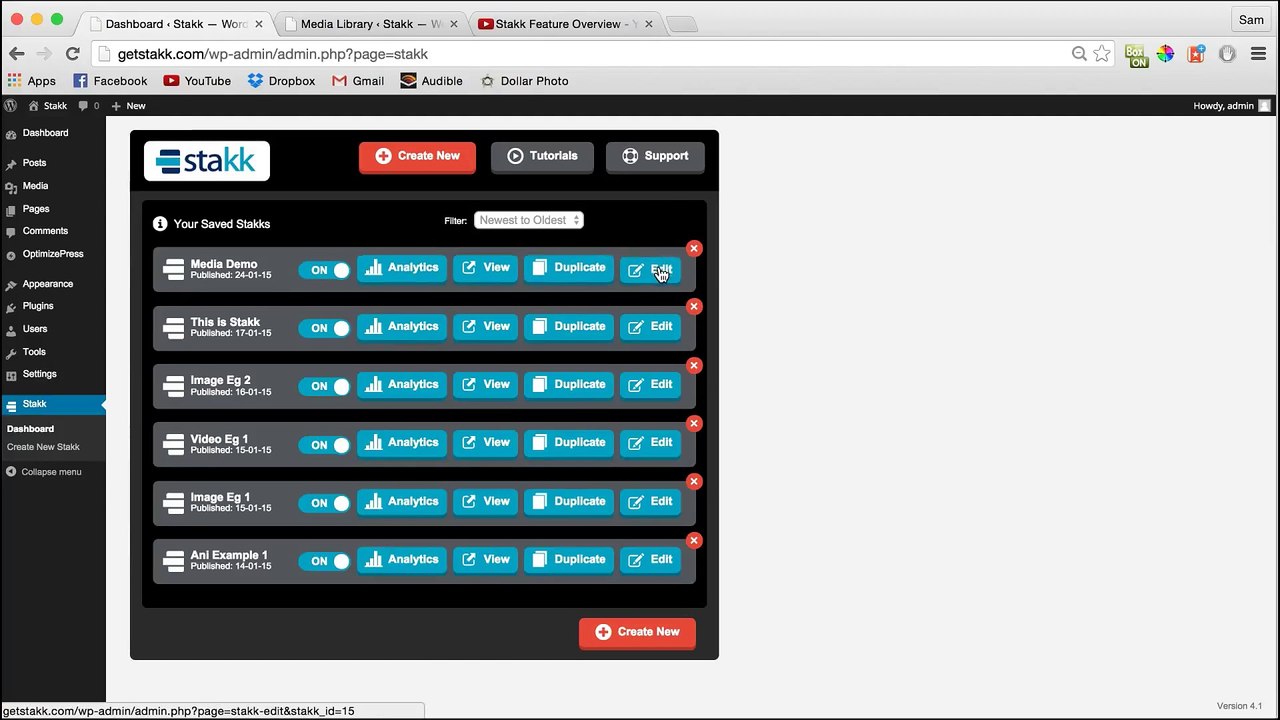1280x720 pixels.
Task: Reload the current page
Action: 72,54
